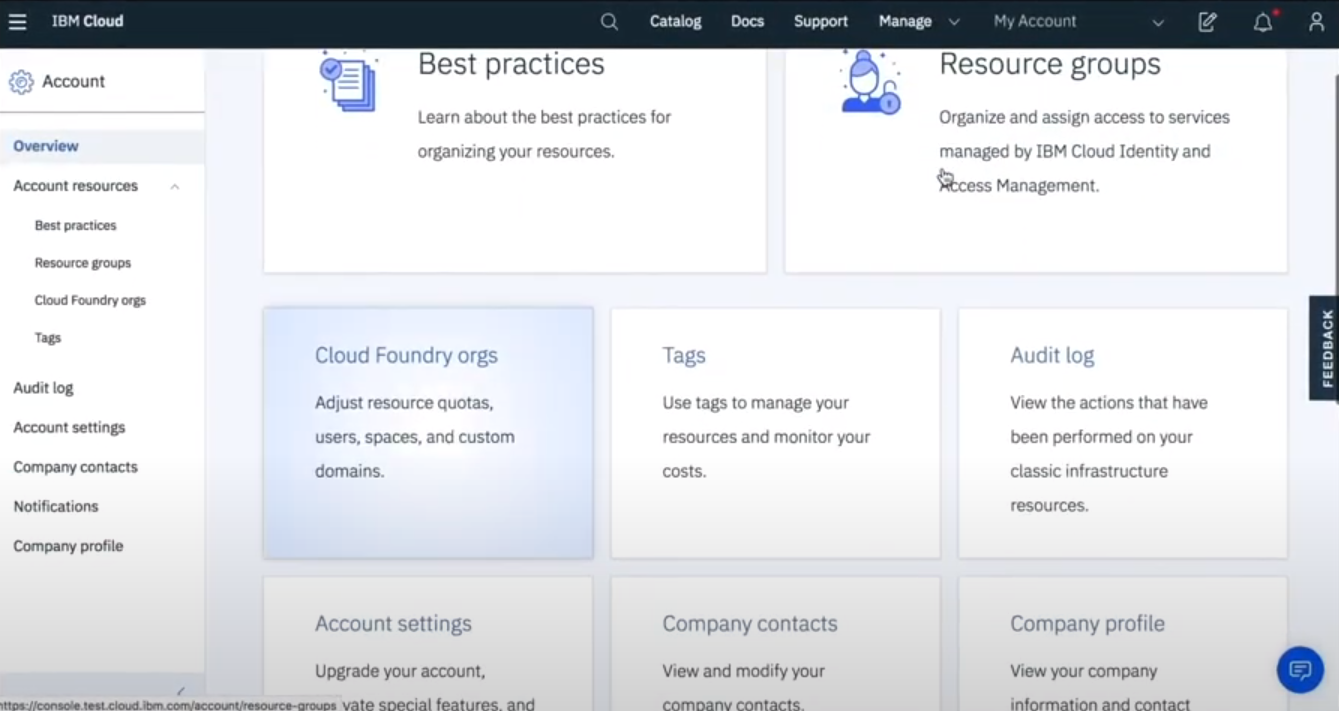Image resolution: width=1339 pixels, height=711 pixels.
Task: Click the Manage menu label
Action: pyautogui.click(x=905, y=21)
